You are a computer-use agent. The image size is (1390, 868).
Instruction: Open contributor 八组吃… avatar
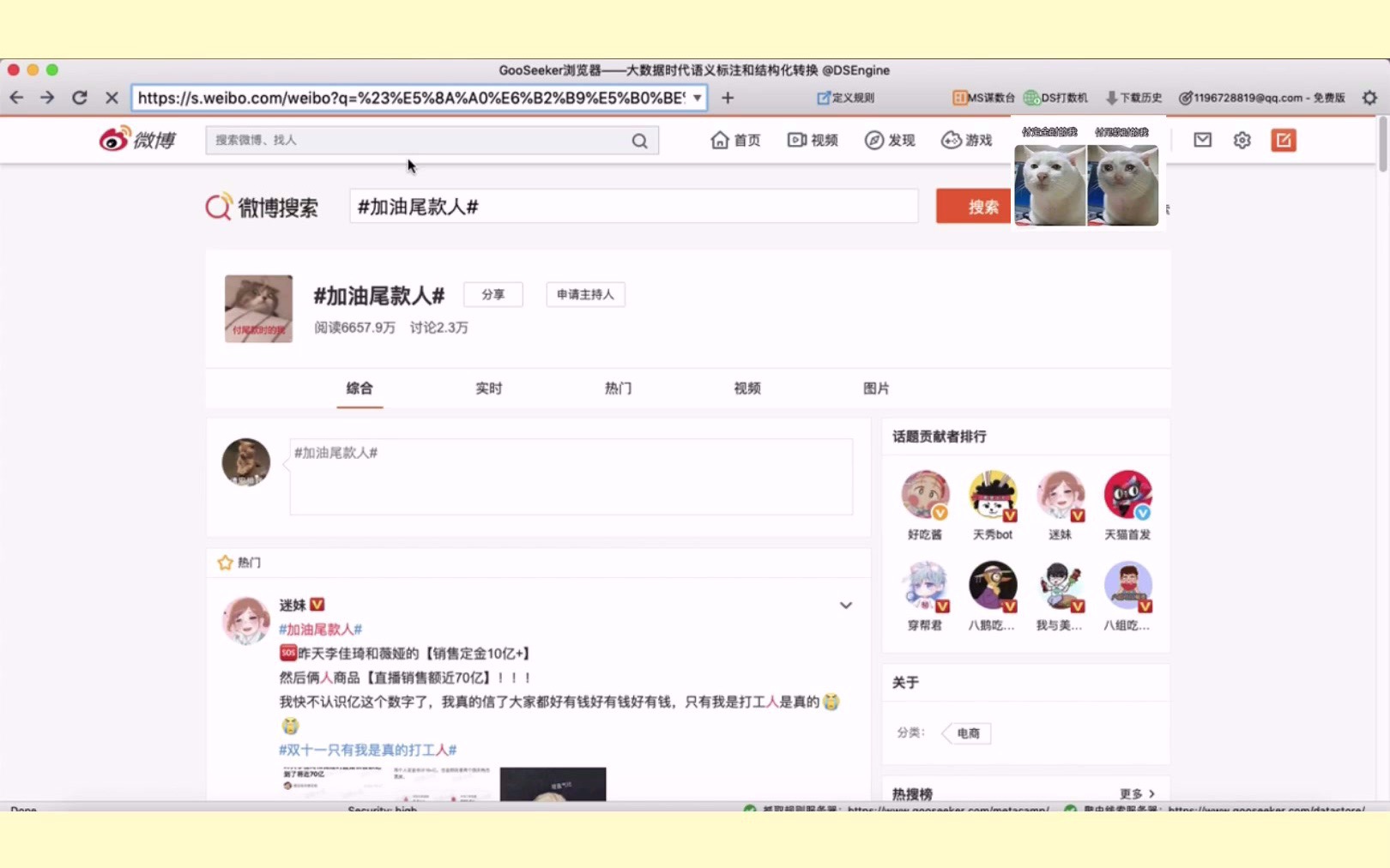tap(1127, 586)
